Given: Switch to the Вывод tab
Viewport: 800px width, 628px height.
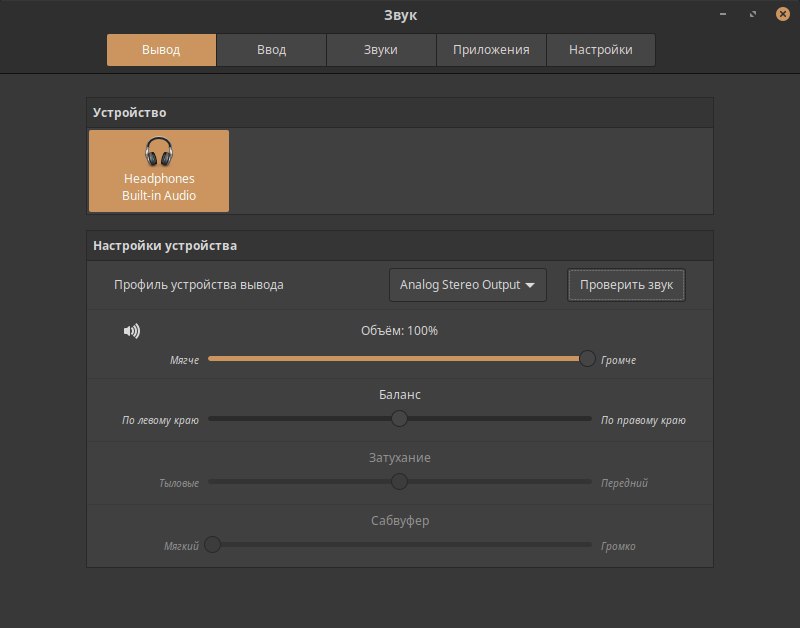Looking at the screenshot, I should [161, 50].
